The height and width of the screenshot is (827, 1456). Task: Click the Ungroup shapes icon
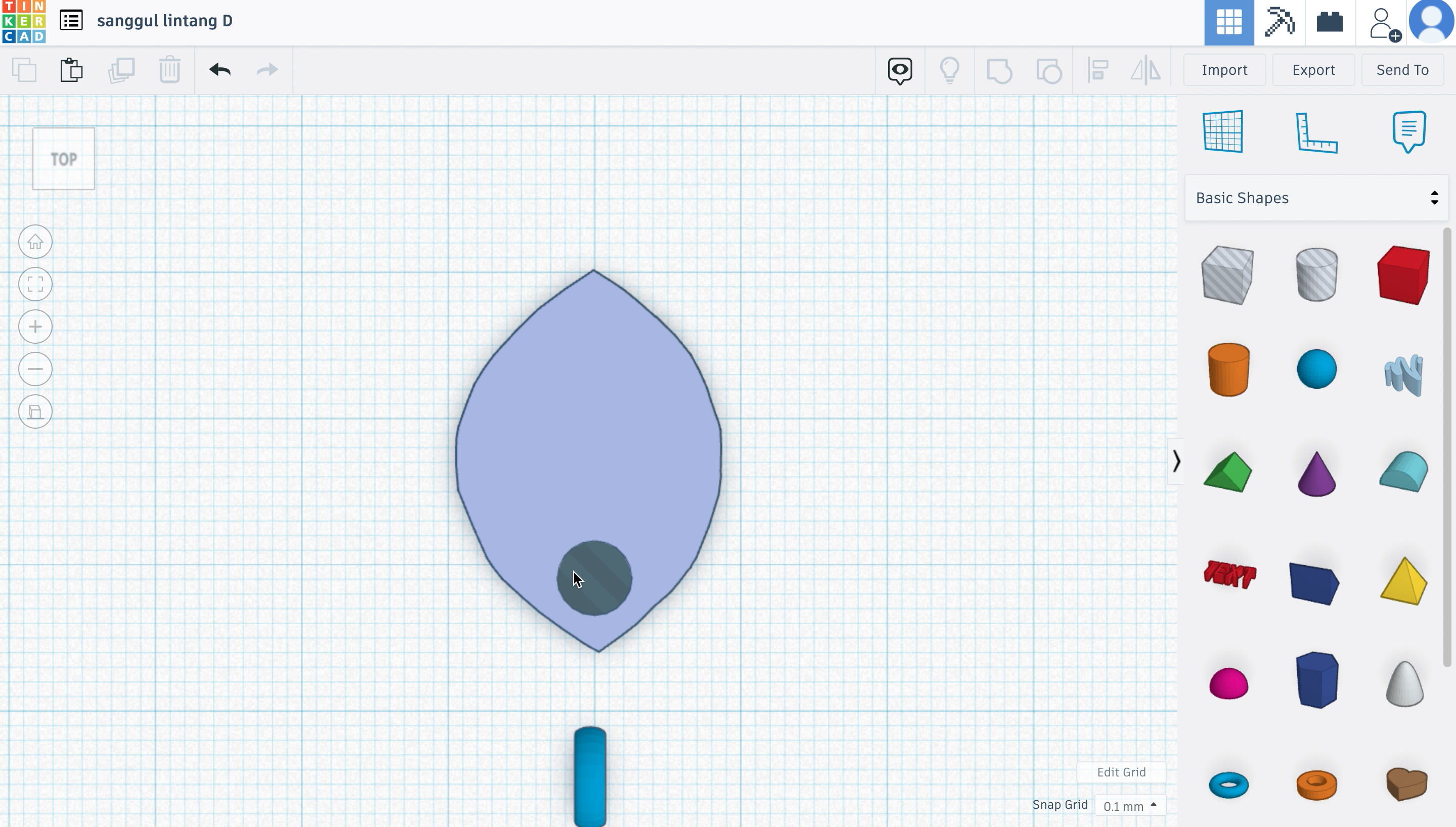click(x=1049, y=71)
